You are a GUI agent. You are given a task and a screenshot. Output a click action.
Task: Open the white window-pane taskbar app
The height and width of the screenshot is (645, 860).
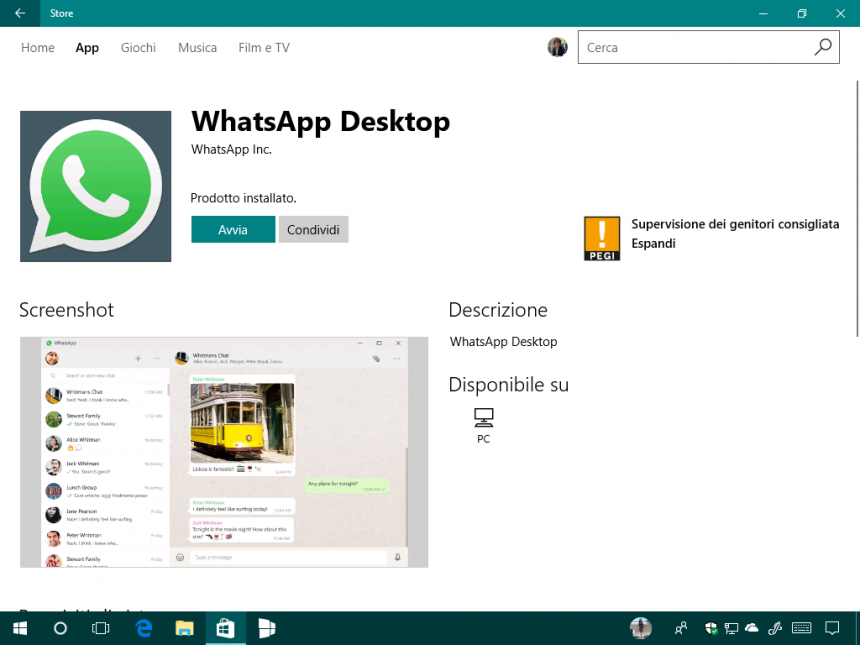[x=267, y=628]
